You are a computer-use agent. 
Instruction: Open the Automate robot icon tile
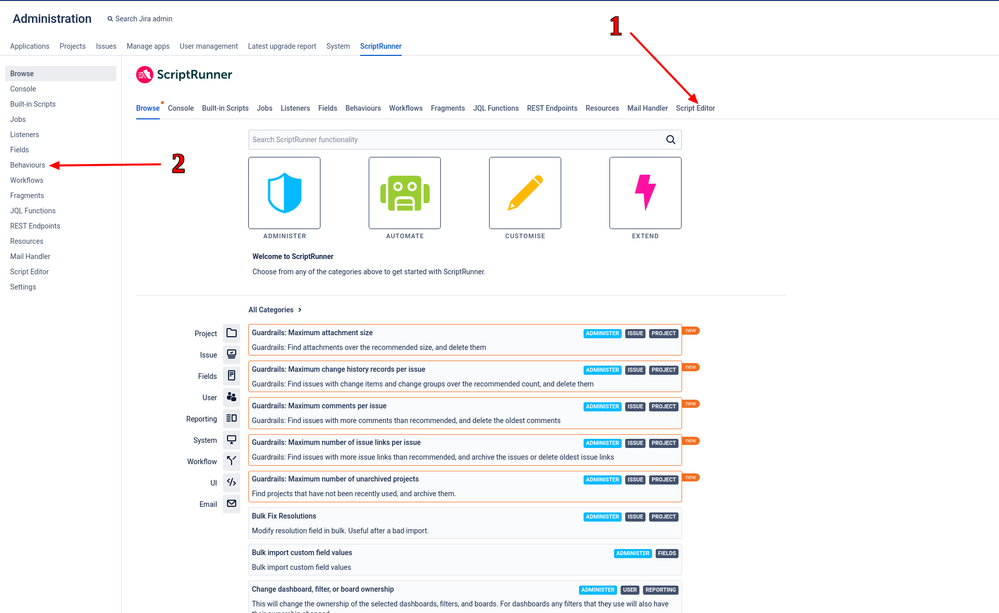coord(405,193)
